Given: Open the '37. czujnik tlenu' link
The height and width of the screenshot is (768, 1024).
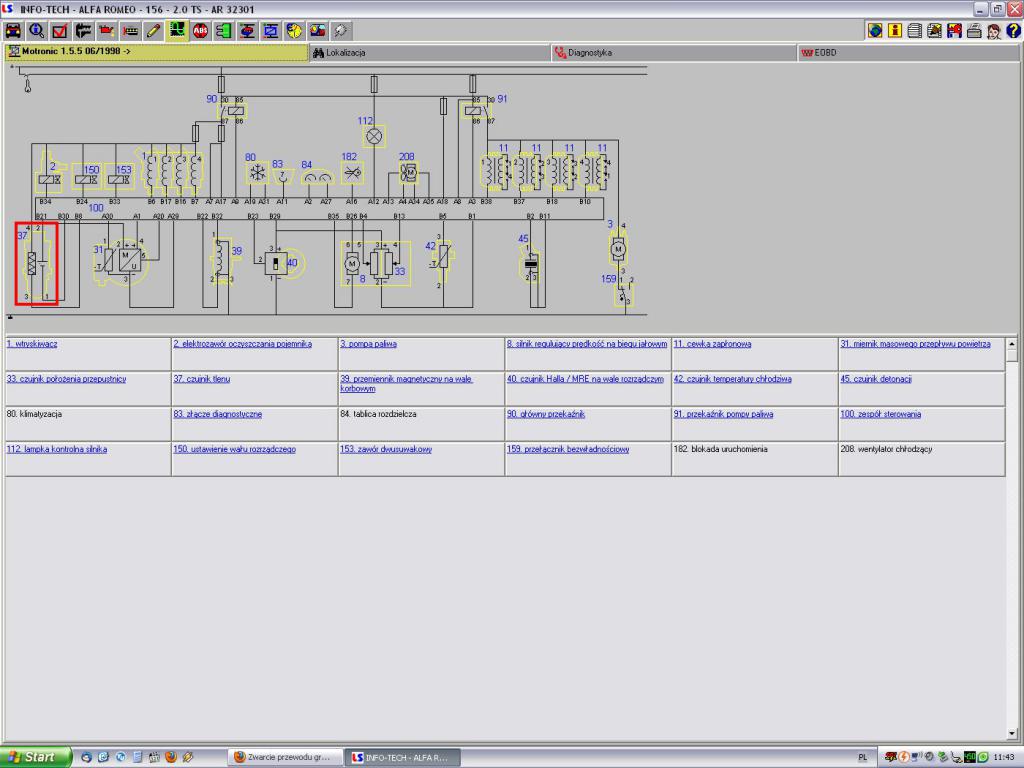Looking at the screenshot, I should pos(201,379).
